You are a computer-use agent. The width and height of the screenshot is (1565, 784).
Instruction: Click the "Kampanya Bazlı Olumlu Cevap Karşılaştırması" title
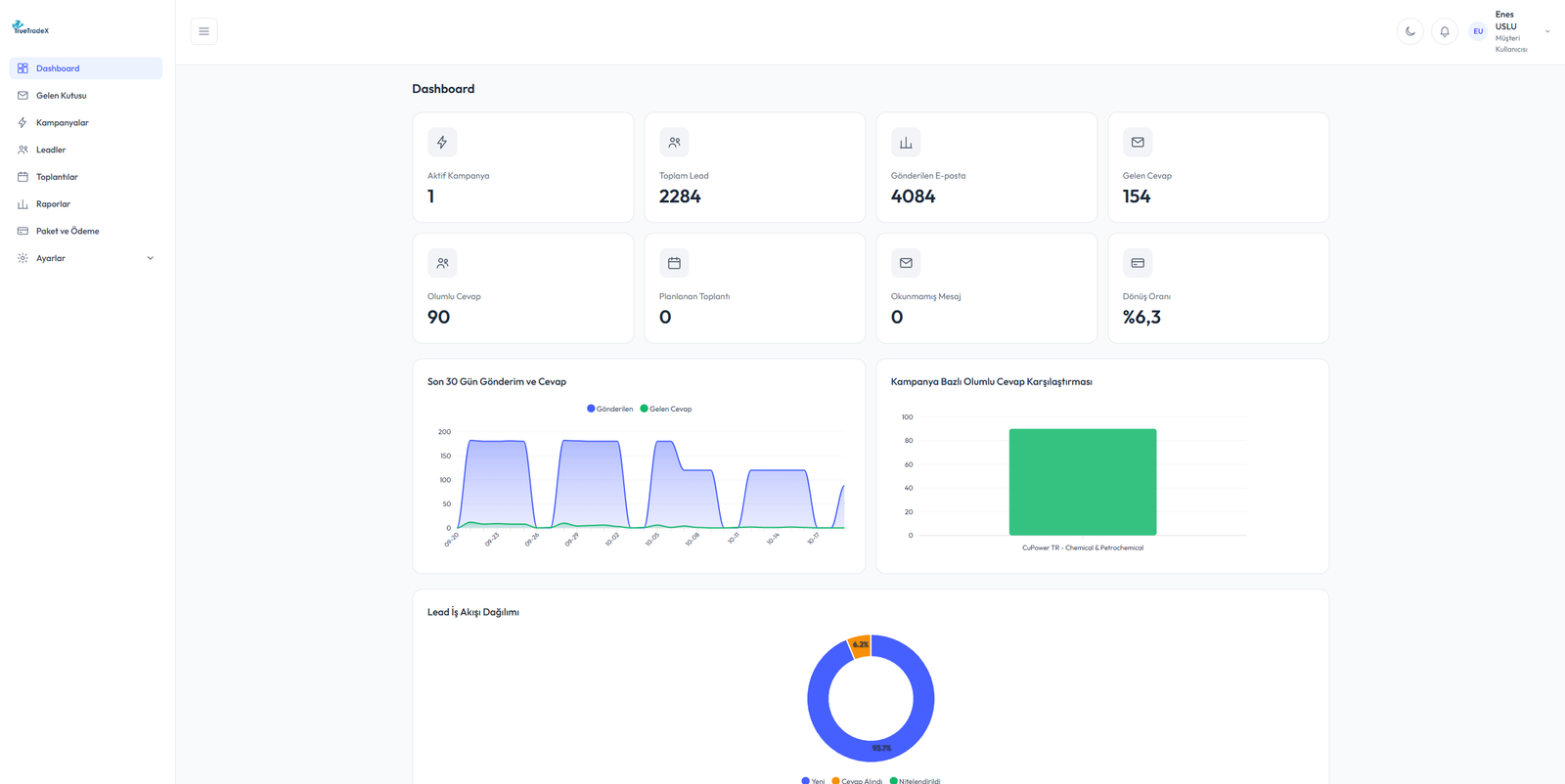pos(991,382)
